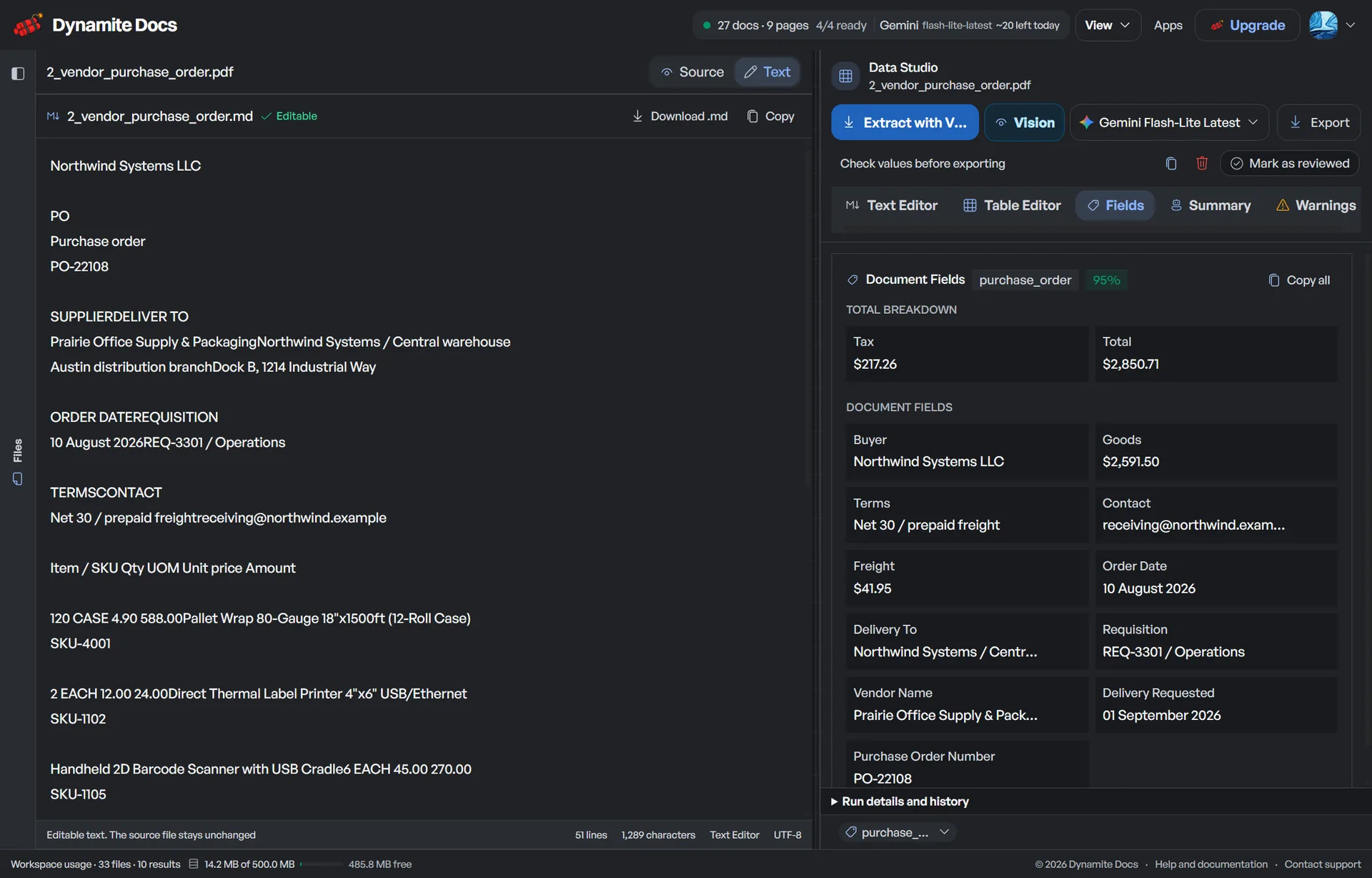Image resolution: width=1372 pixels, height=878 pixels.
Task: Click the Export button
Action: pyautogui.click(x=1319, y=122)
